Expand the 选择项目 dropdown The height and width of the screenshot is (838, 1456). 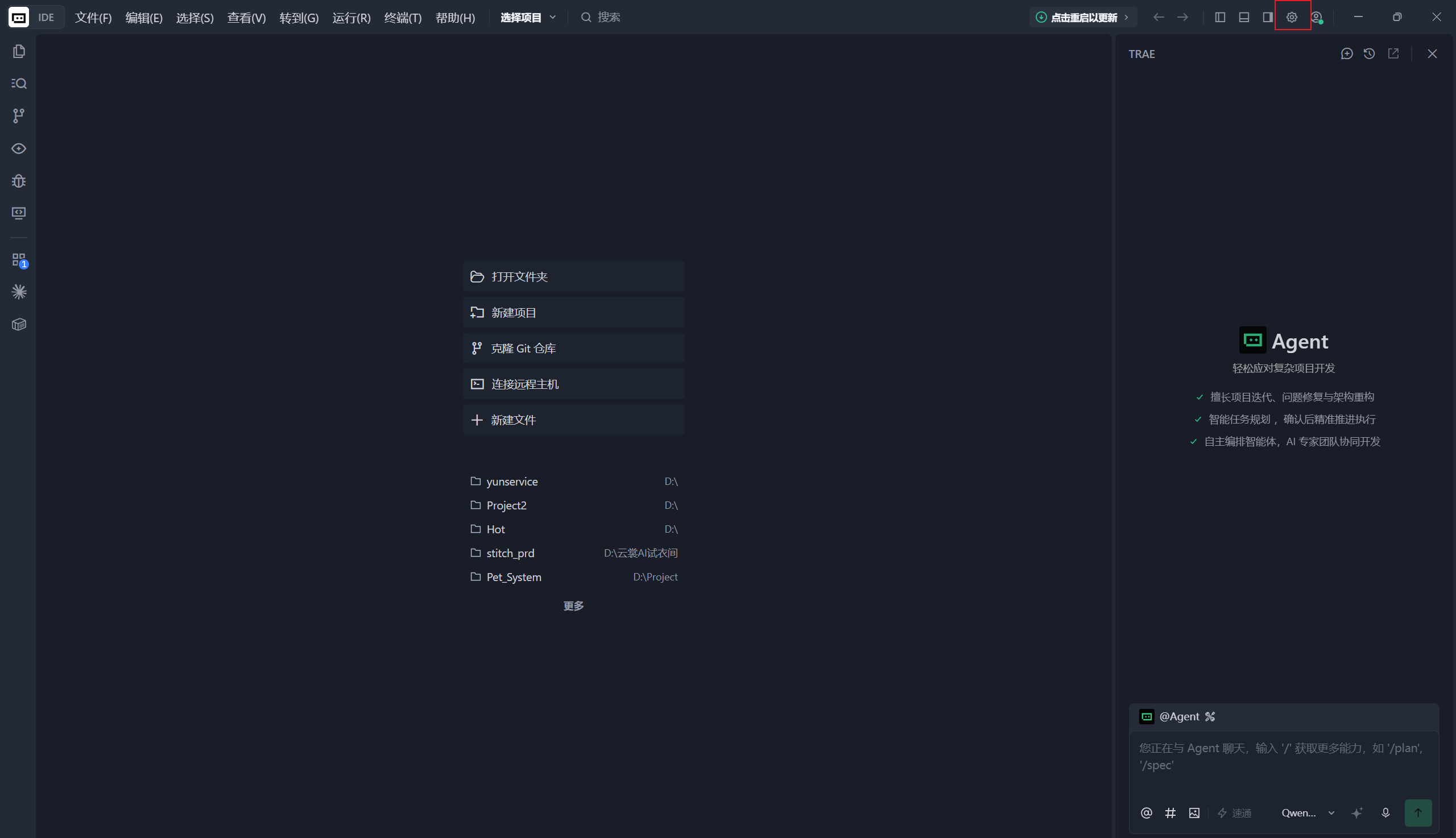tap(528, 17)
